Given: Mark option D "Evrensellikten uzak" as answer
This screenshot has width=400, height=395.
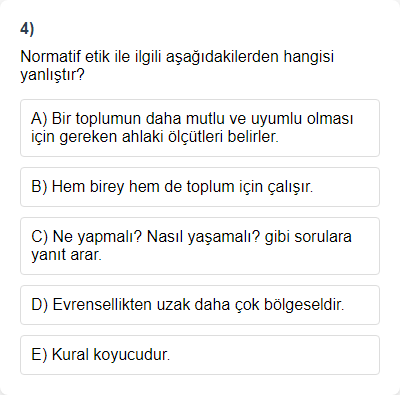Looking at the screenshot, I should (x=200, y=305).
